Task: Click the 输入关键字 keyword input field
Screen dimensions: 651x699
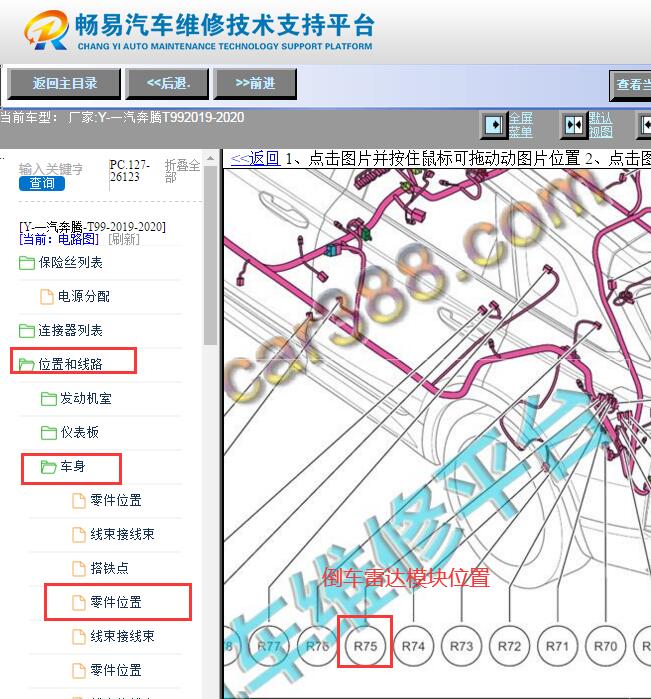Action: click(51, 169)
